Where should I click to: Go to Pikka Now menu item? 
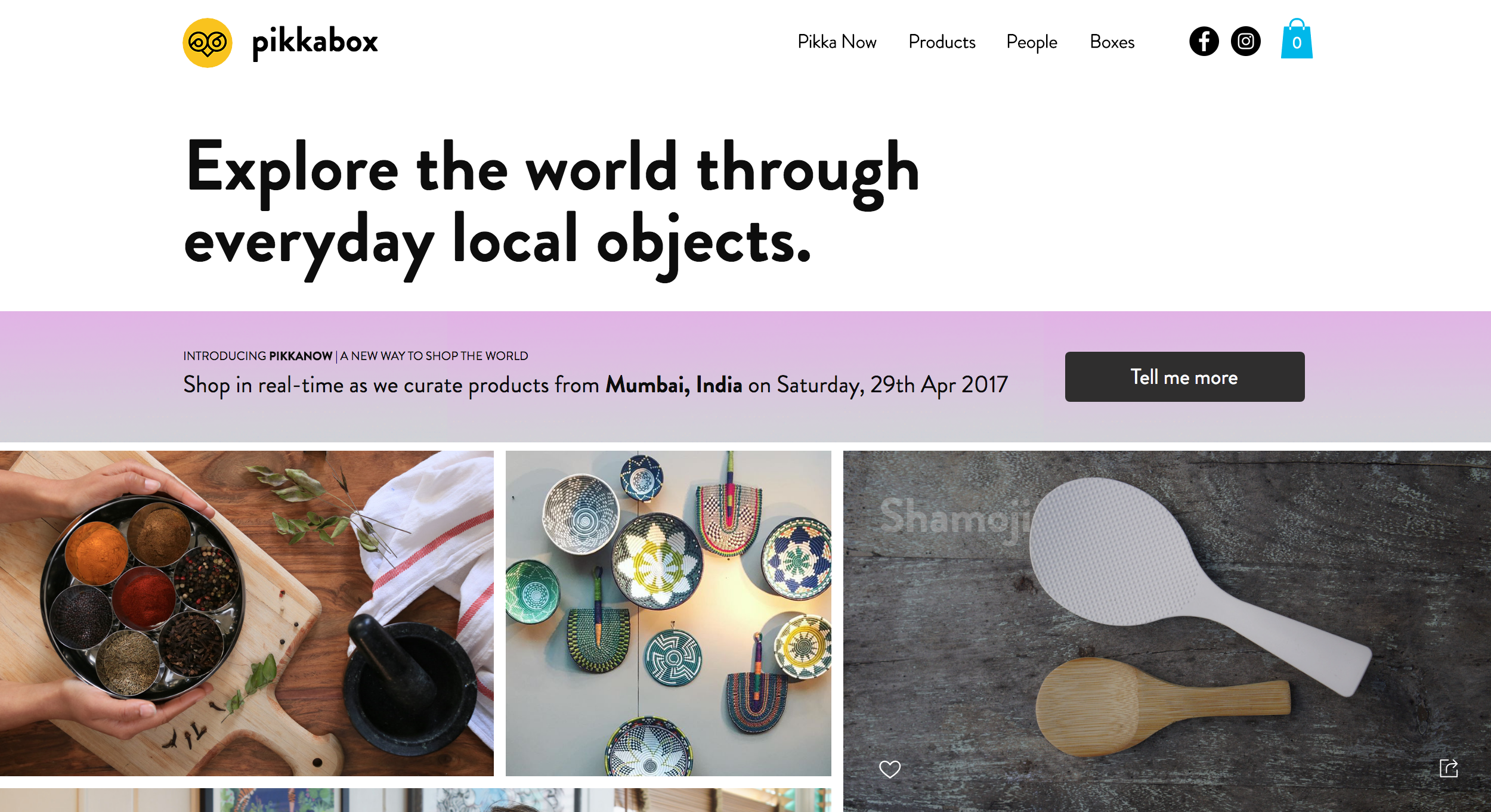837,42
